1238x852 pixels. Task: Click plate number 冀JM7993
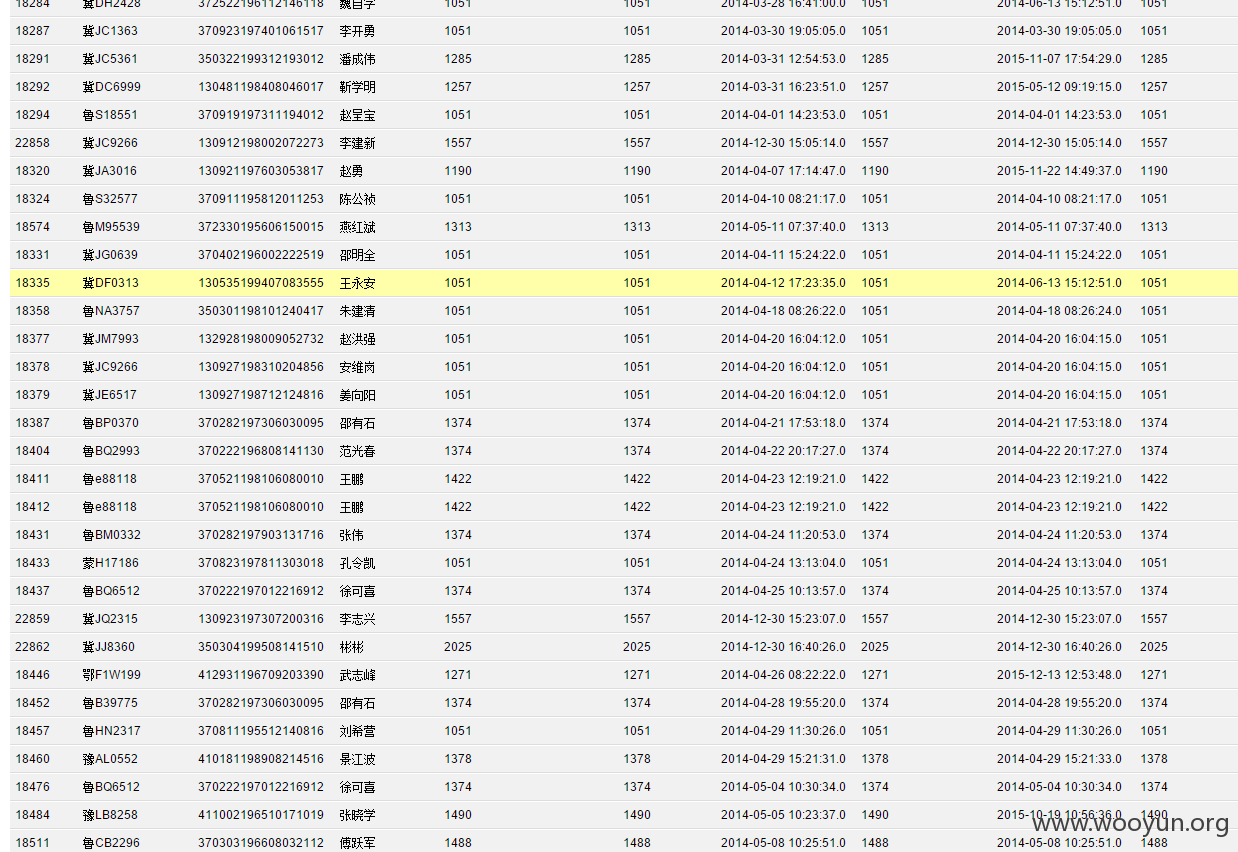111,339
